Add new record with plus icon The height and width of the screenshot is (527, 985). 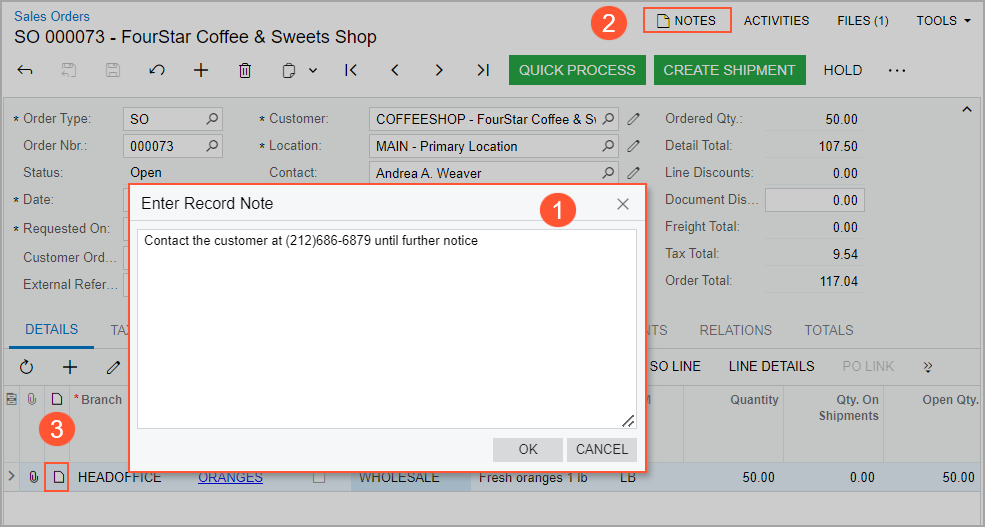201,70
